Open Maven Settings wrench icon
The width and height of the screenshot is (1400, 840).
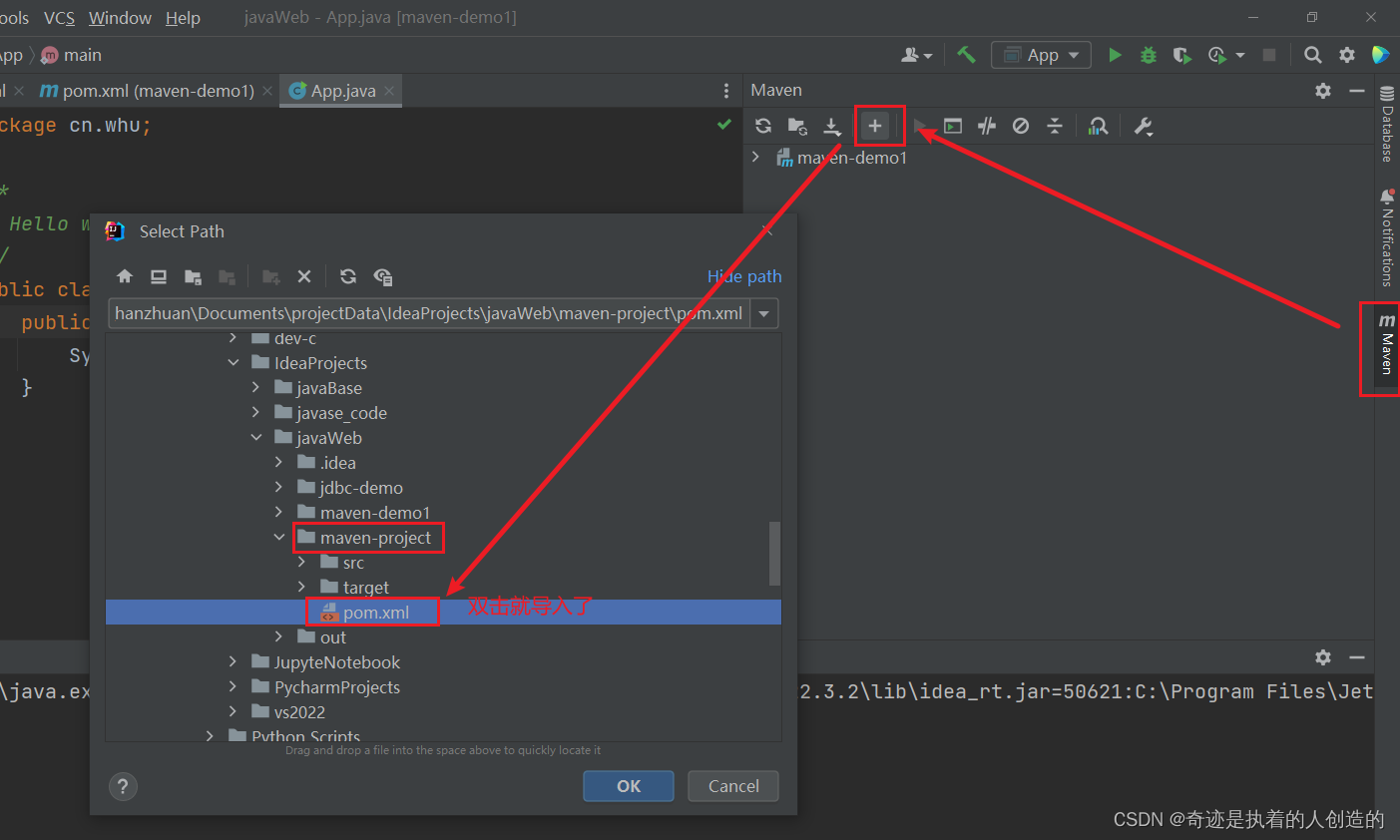[x=1144, y=126]
